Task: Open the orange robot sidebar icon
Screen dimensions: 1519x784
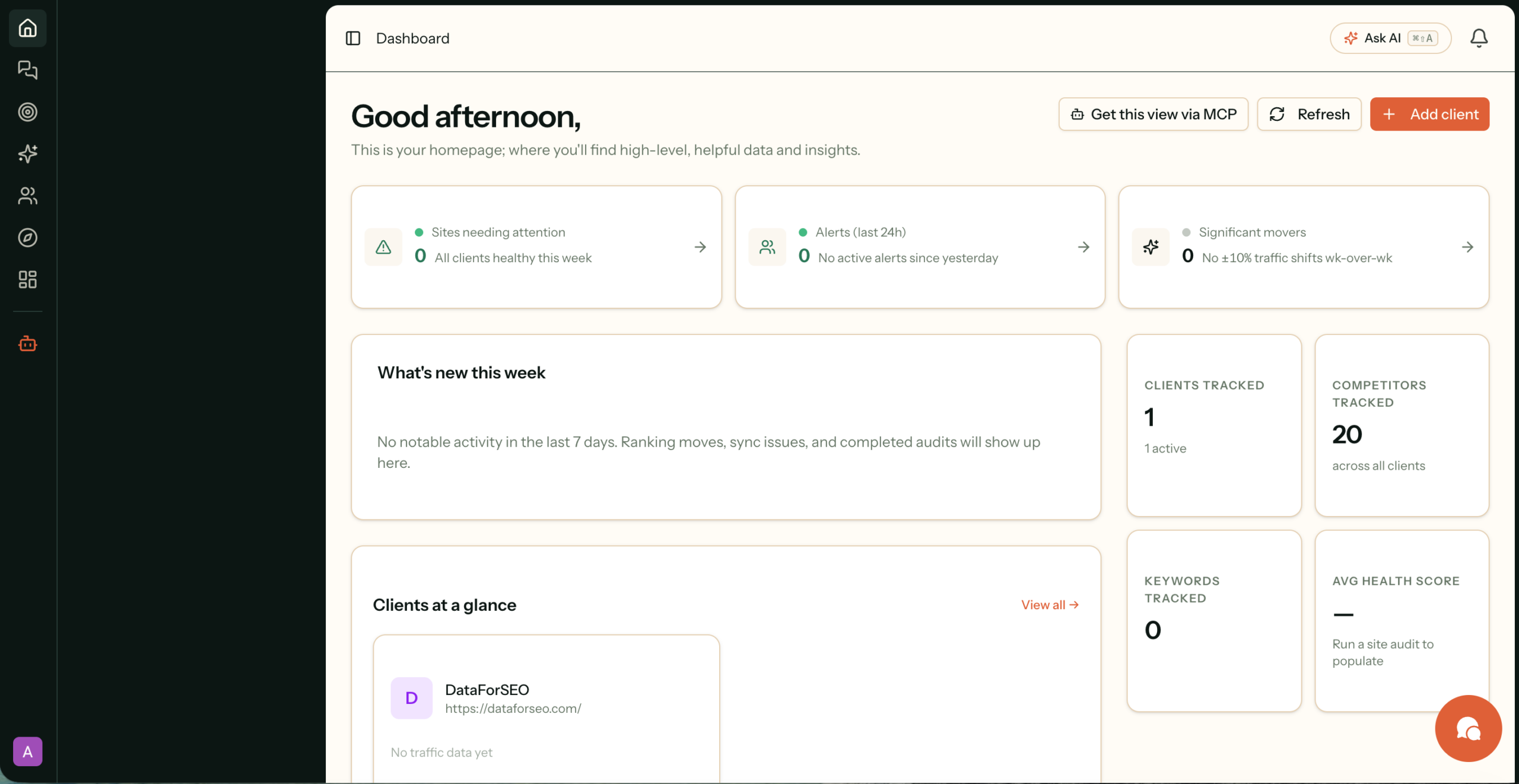Action: pyautogui.click(x=27, y=343)
